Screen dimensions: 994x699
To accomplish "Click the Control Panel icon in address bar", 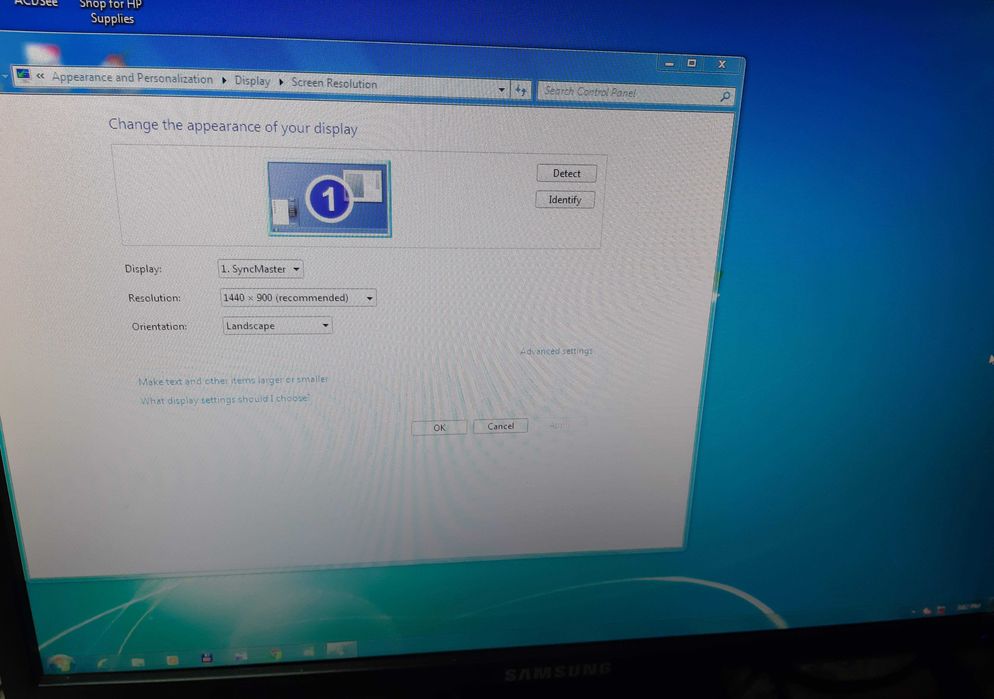I will (23, 75).
